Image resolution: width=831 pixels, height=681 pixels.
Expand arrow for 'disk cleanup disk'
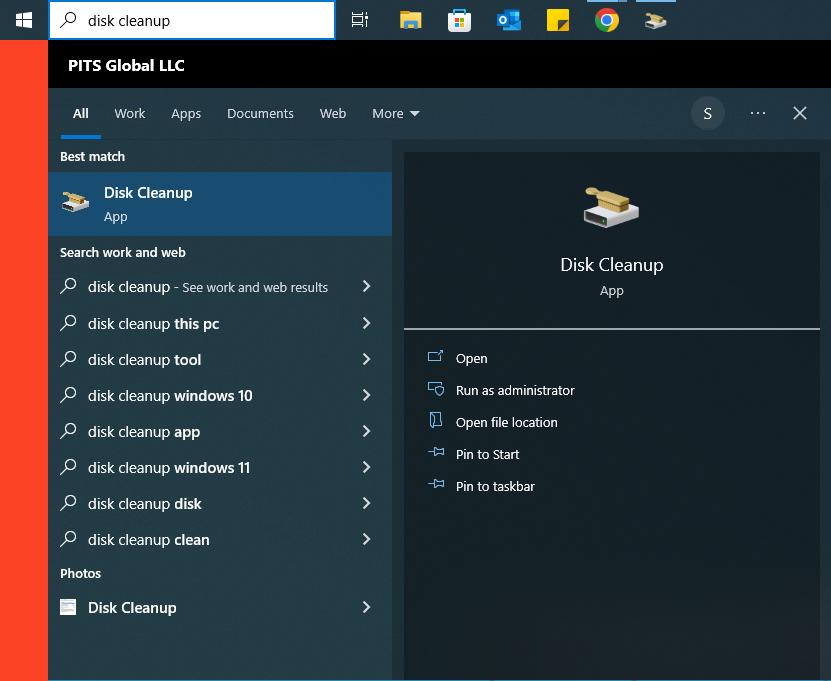366,503
